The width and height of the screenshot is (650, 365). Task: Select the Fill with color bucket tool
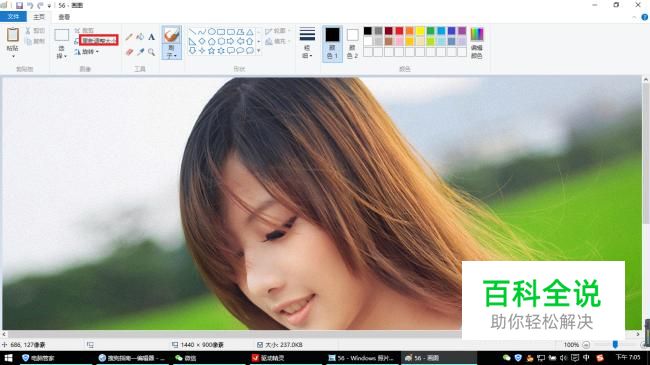coord(141,37)
